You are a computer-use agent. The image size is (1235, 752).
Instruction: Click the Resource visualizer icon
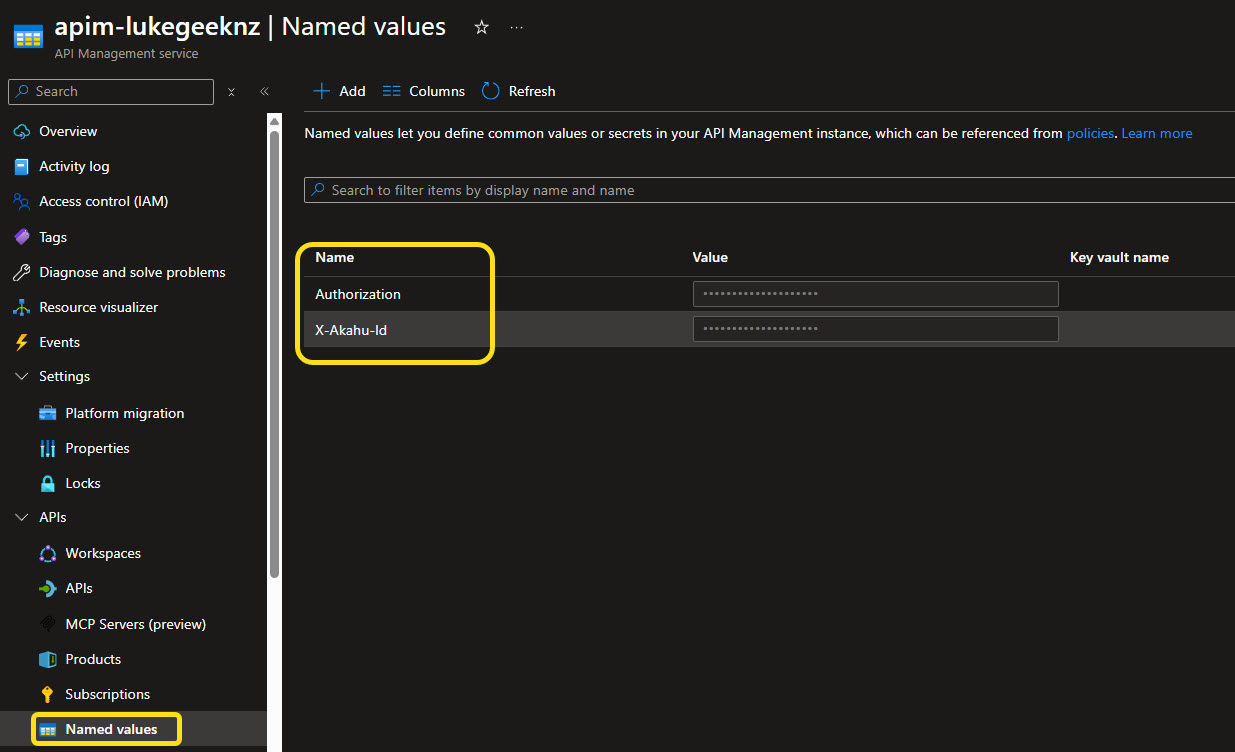coord(21,307)
